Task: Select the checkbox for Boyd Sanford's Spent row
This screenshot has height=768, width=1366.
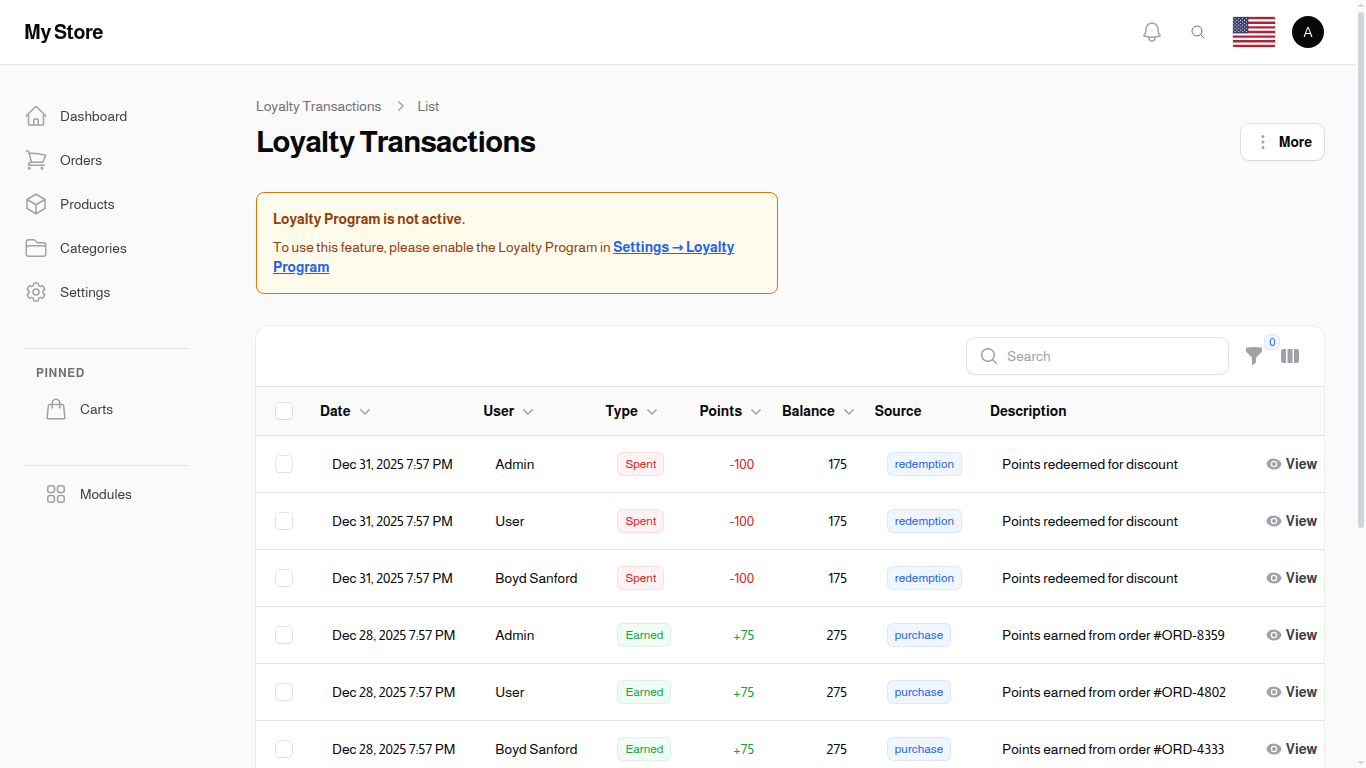Action: pos(284,578)
